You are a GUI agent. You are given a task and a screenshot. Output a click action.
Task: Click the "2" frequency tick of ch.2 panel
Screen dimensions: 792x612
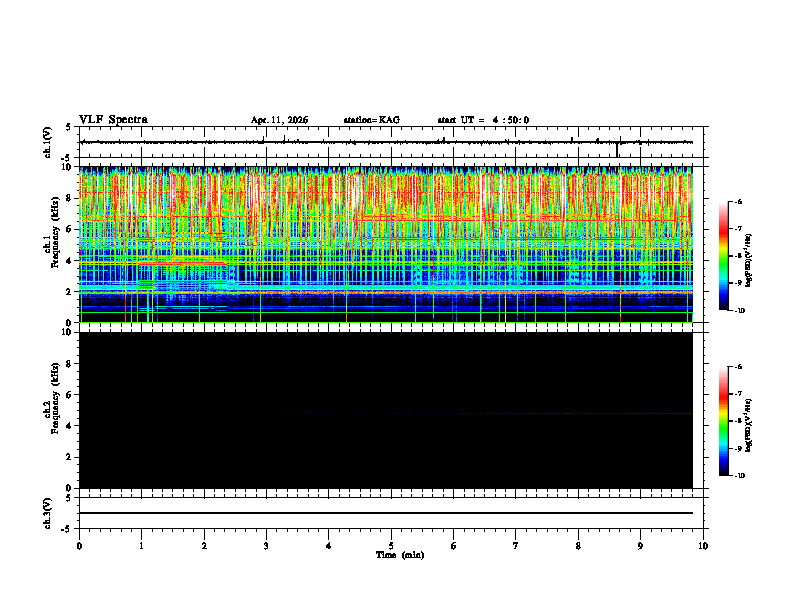pos(71,457)
